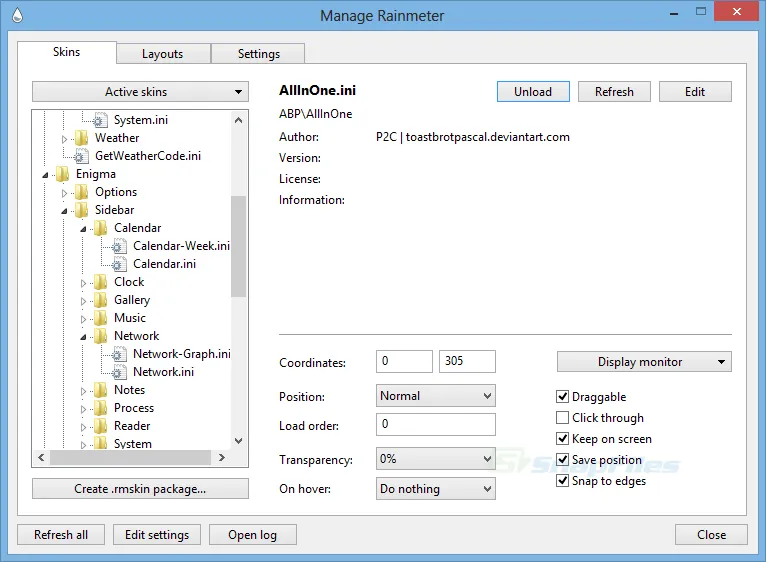Click the skin tree vertical scrollbar thumb
The width and height of the screenshot is (766, 562).
238,246
